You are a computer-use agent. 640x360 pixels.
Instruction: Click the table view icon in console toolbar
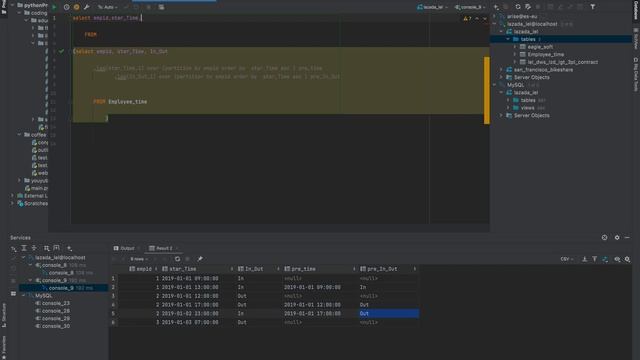point(161,7)
